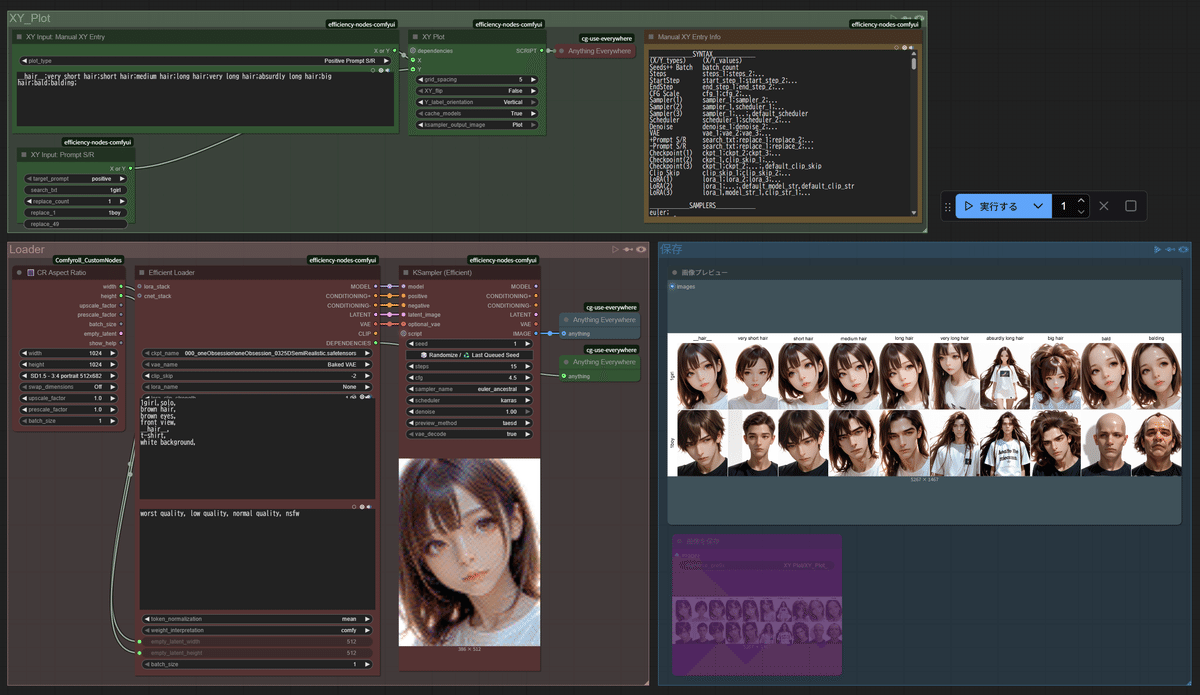Click the X cancel icon in the queue toolbar

tap(1103, 205)
